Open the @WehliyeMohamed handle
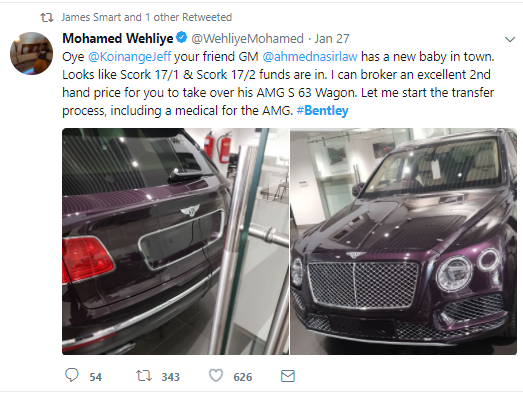Image resolution: width=523 pixels, height=395 pixels. (x=247, y=39)
